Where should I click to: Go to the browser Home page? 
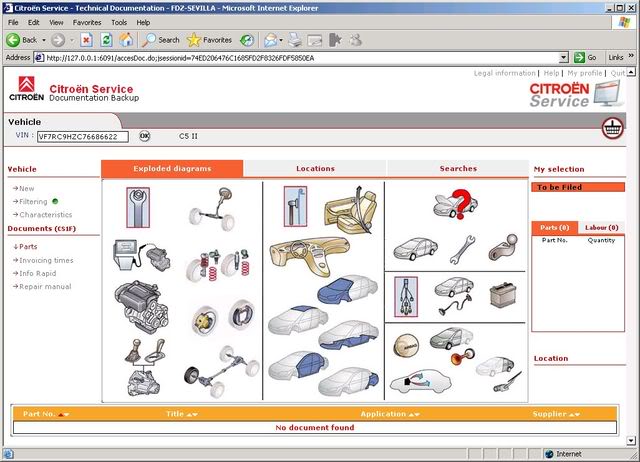pos(126,40)
